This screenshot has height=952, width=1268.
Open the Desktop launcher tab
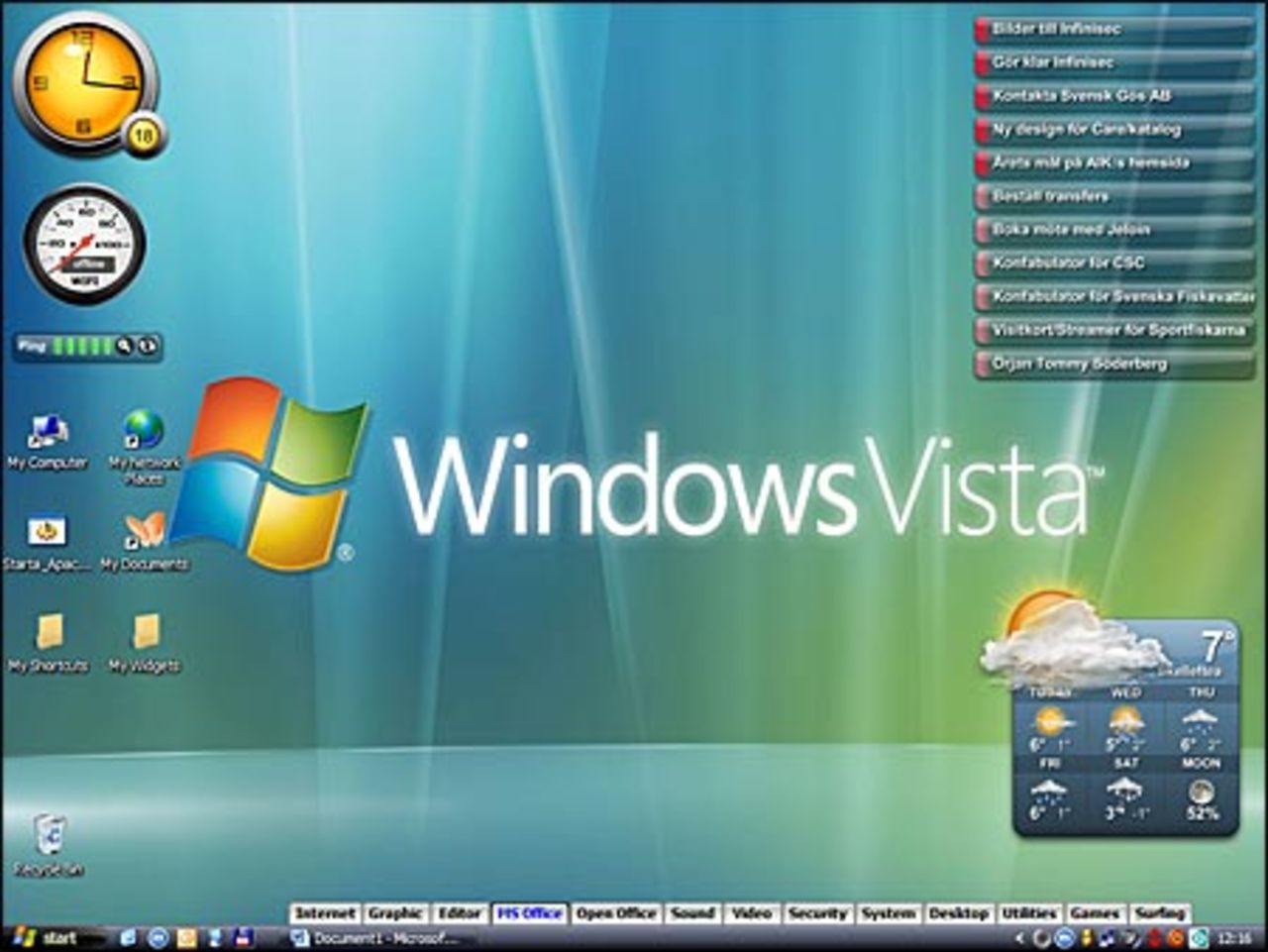point(959,913)
